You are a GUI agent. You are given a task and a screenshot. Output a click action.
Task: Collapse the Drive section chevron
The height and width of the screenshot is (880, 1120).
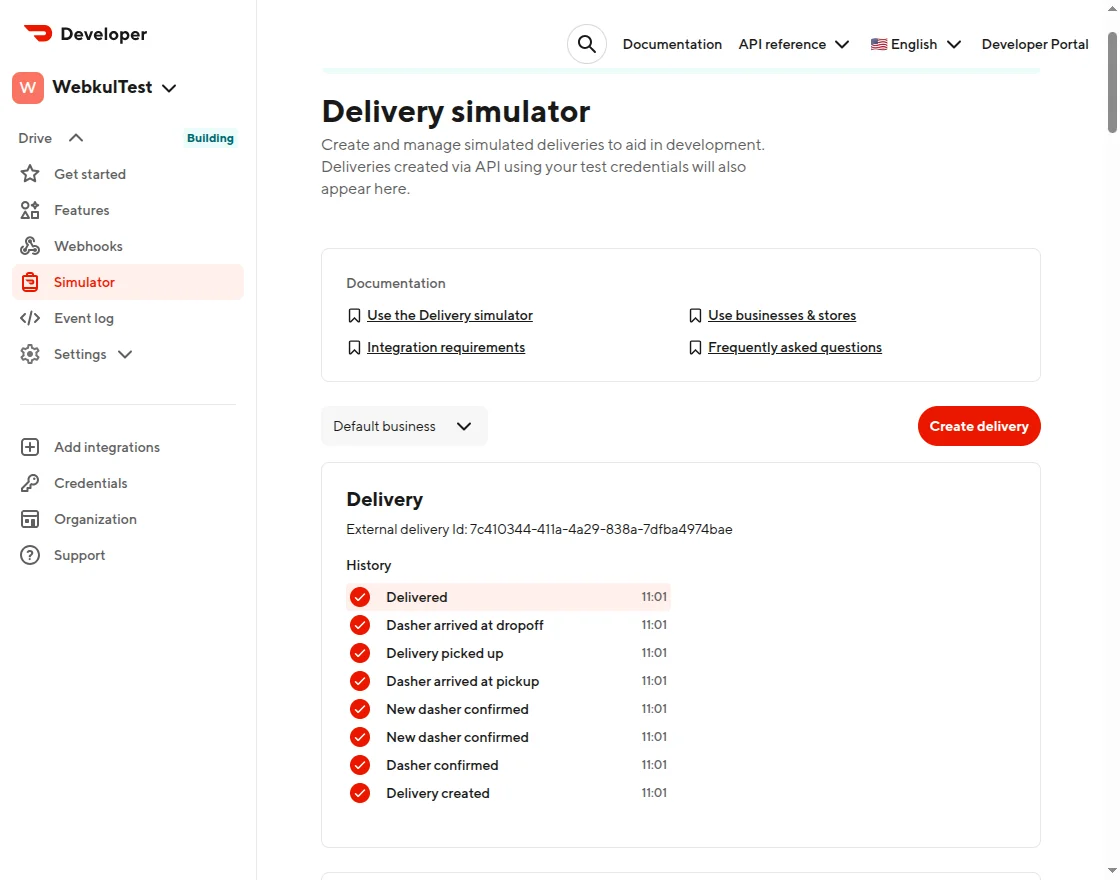[76, 138]
